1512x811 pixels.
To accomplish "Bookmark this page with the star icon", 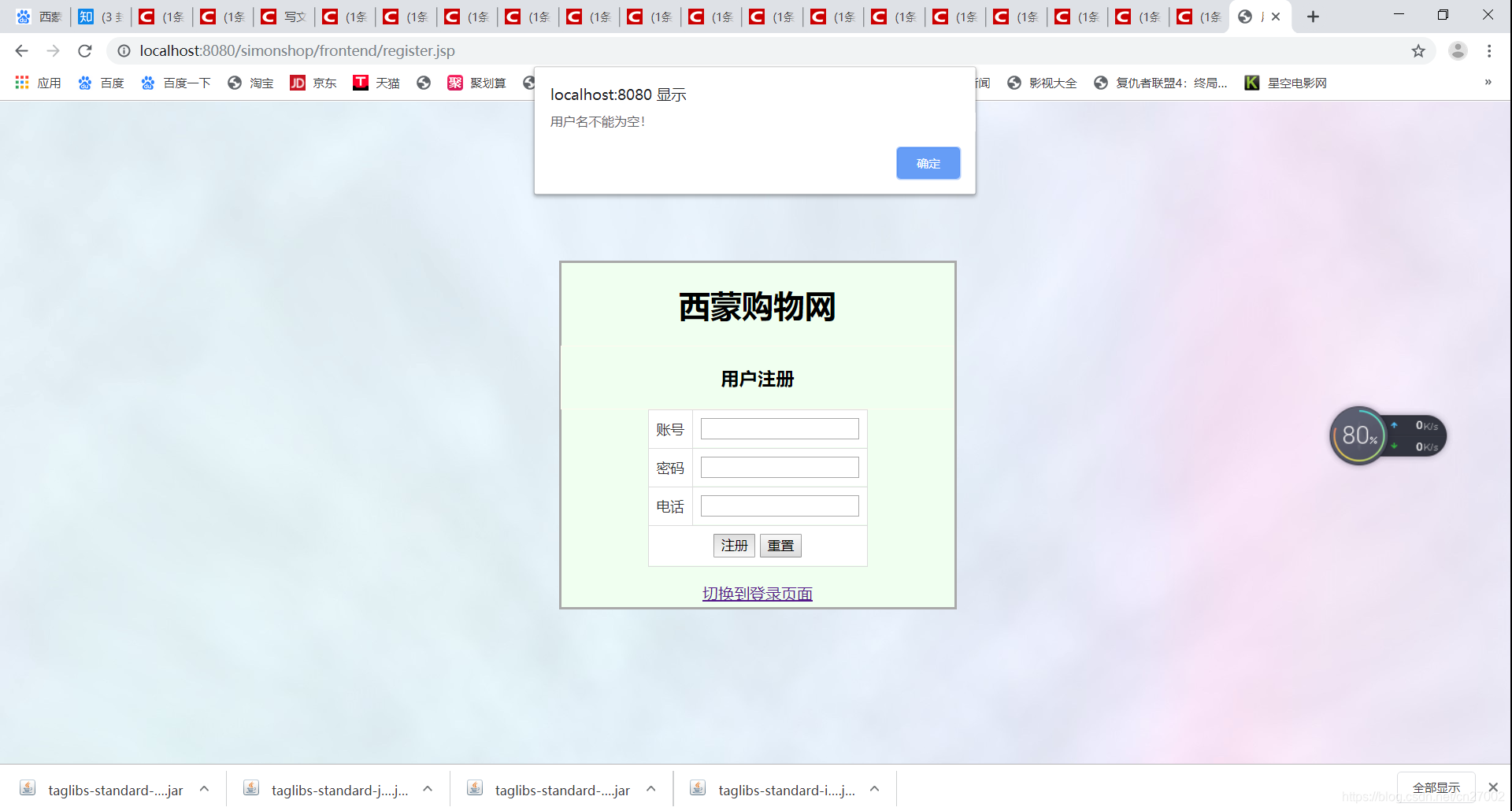I will tap(1418, 51).
